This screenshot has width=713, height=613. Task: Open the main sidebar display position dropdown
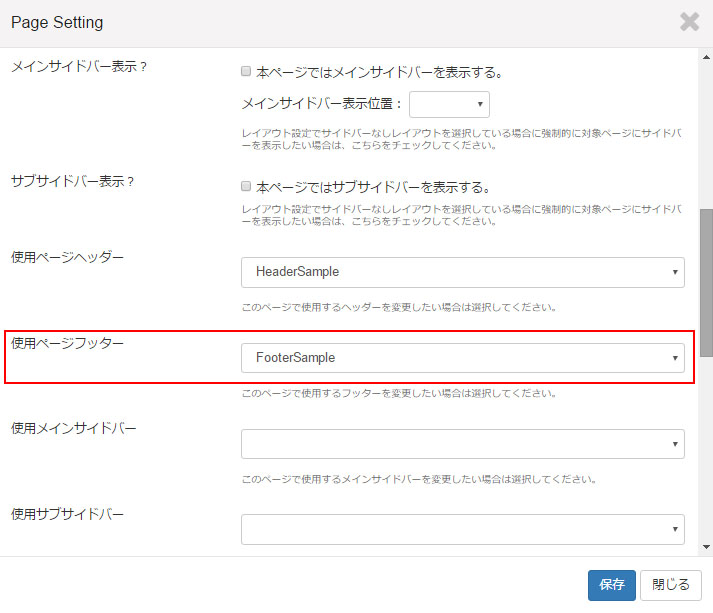coord(449,104)
